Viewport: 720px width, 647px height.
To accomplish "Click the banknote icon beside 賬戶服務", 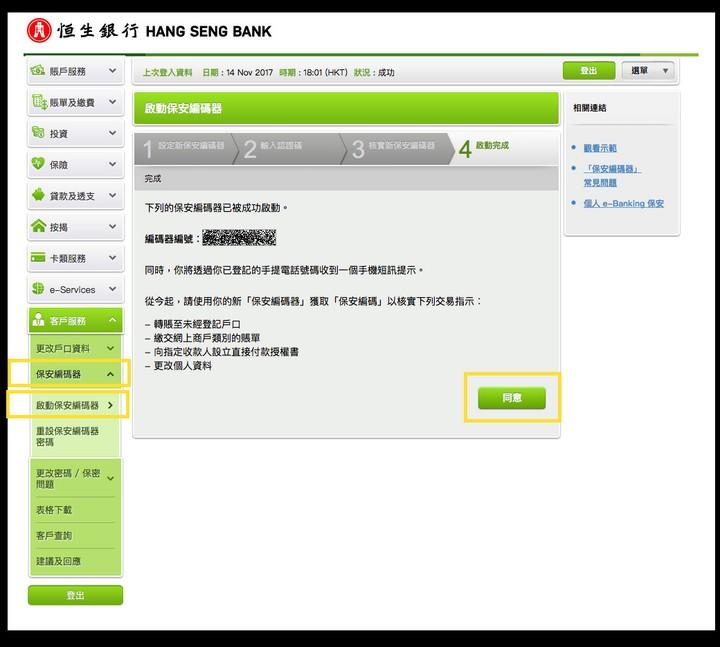I will point(39,71).
